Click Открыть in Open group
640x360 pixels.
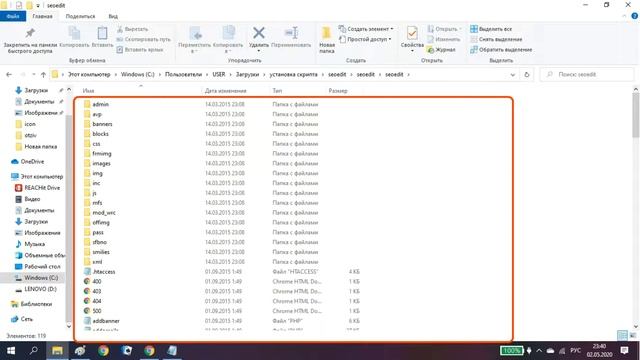(444, 29)
